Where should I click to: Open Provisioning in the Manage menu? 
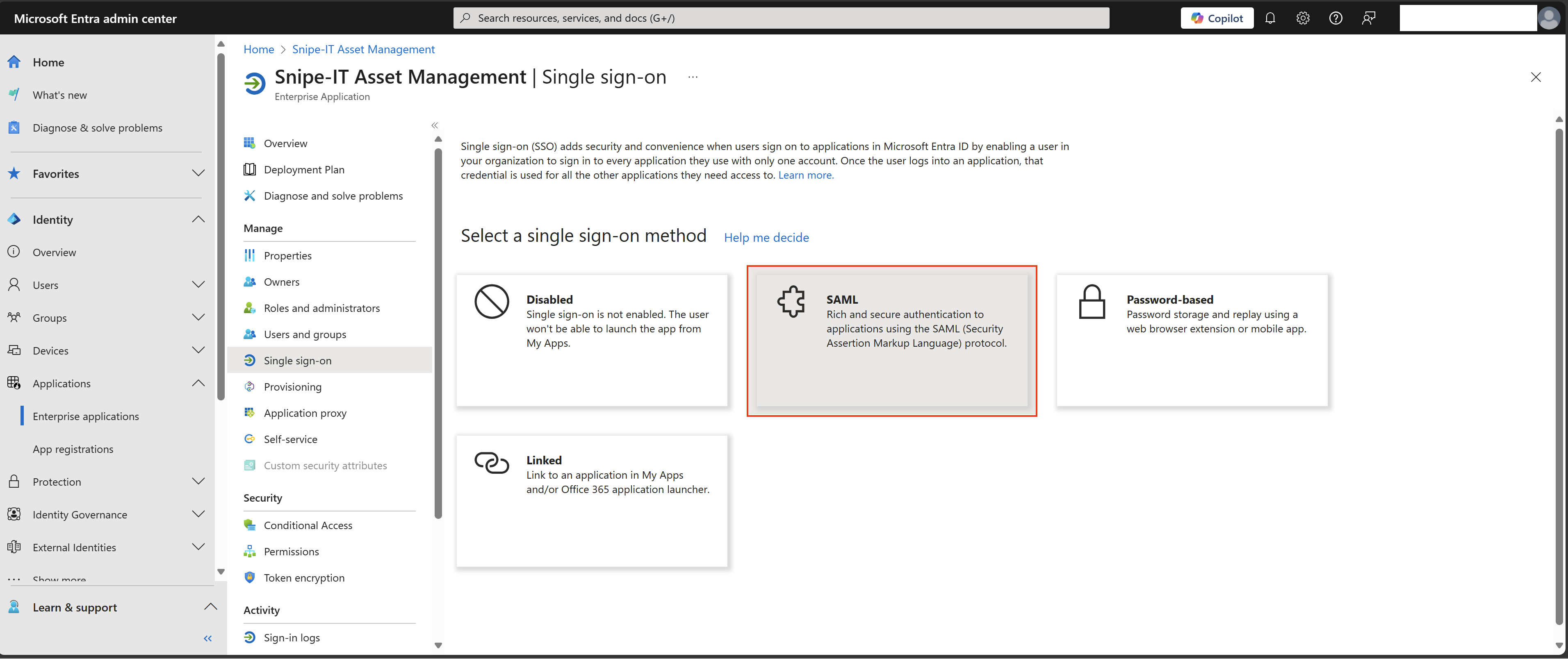(x=292, y=387)
